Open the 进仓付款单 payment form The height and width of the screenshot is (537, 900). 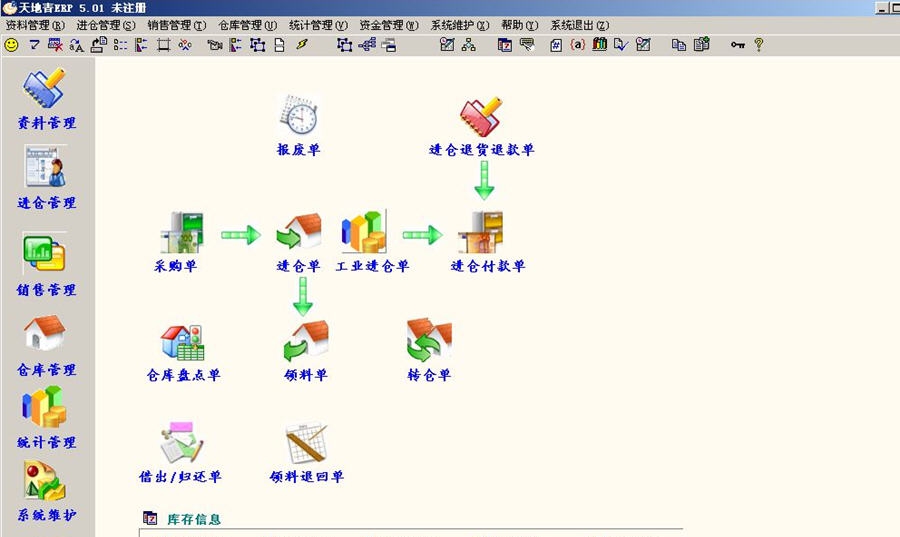click(488, 242)
